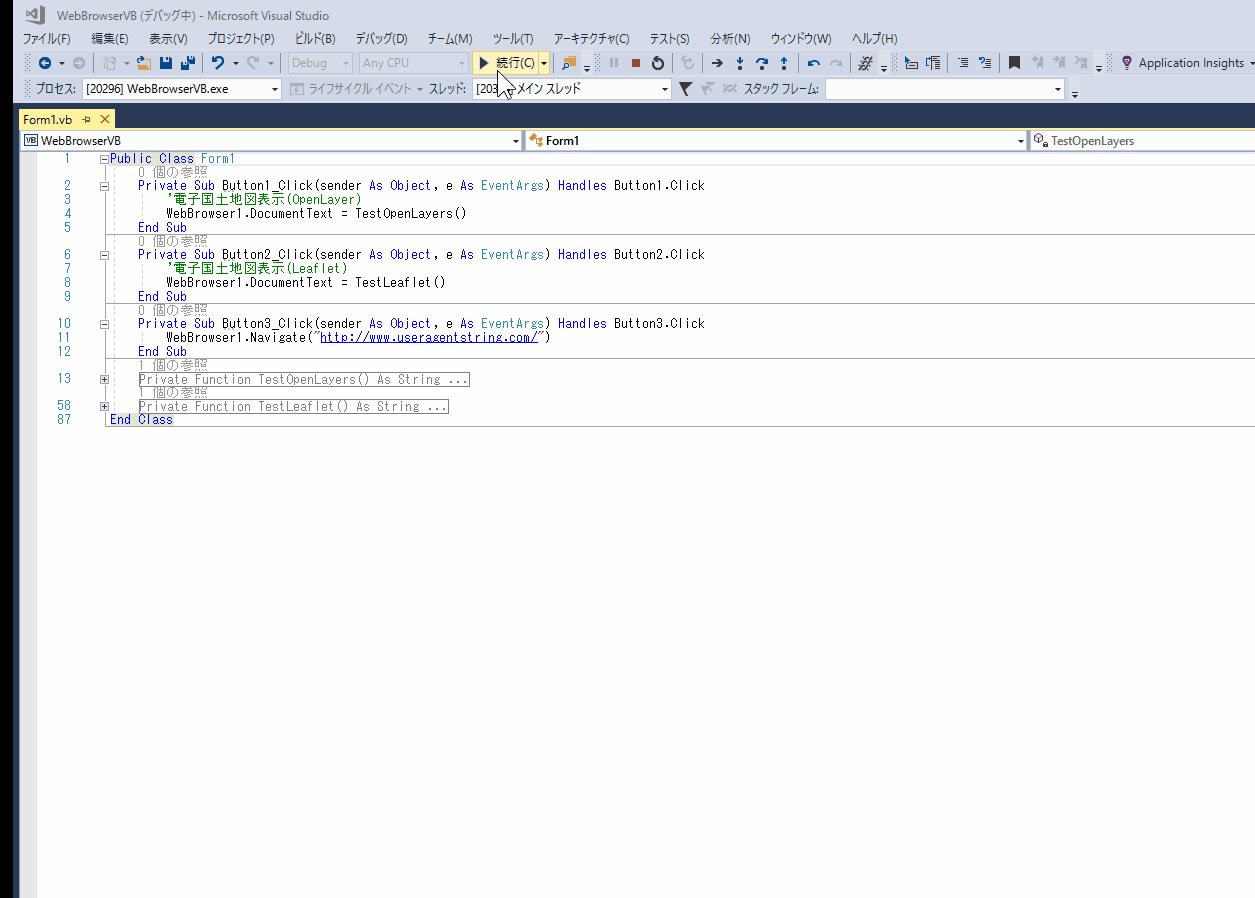The width and height of the screenshot is (1255, 898).
Task: Collapse the Button1_Click sub block
Action: click(104, 186)
